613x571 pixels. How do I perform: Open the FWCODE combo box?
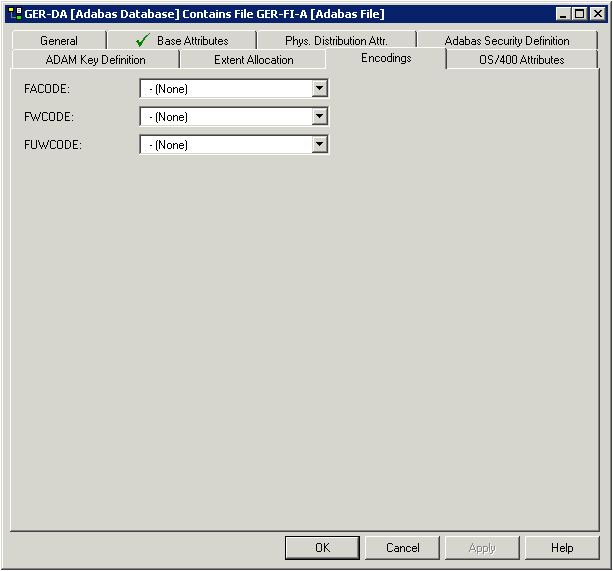click(319, 117)
